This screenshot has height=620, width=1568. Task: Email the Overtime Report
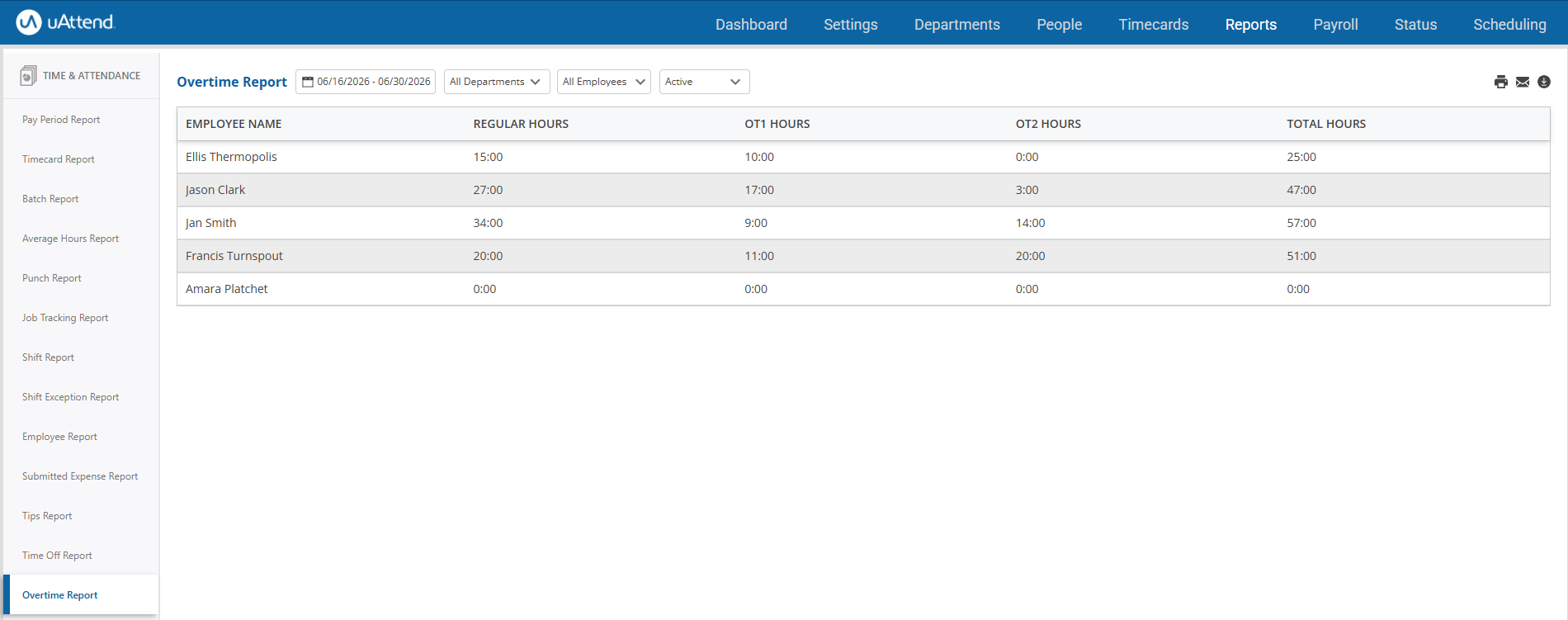pyautogui.click(x=1523, y=82)
